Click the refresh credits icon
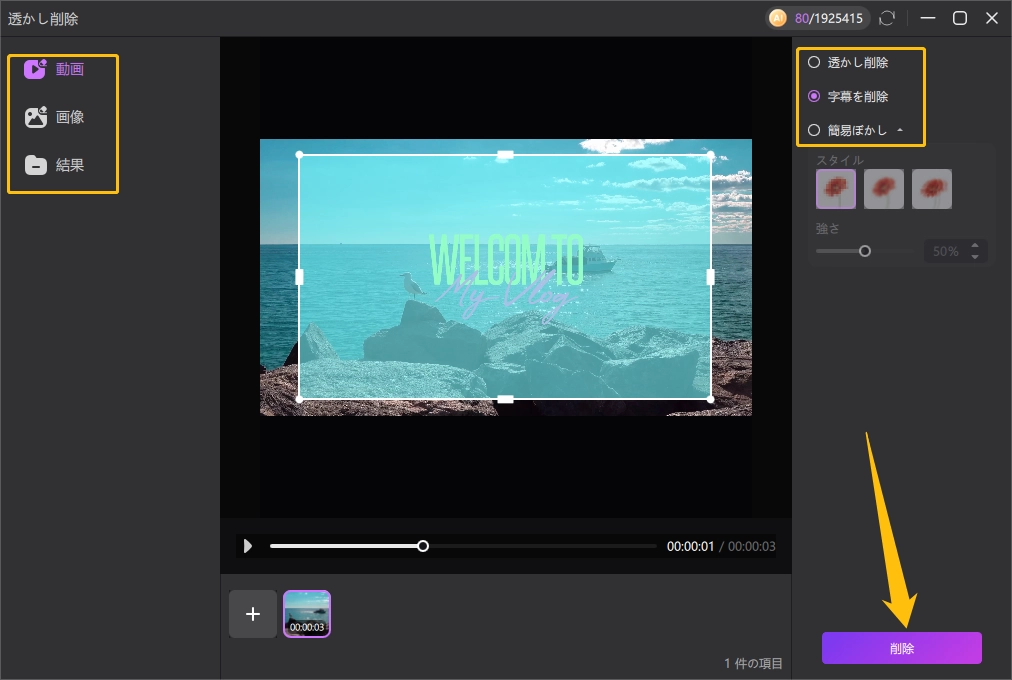The image size is (1012, 680). coord(887,18)
